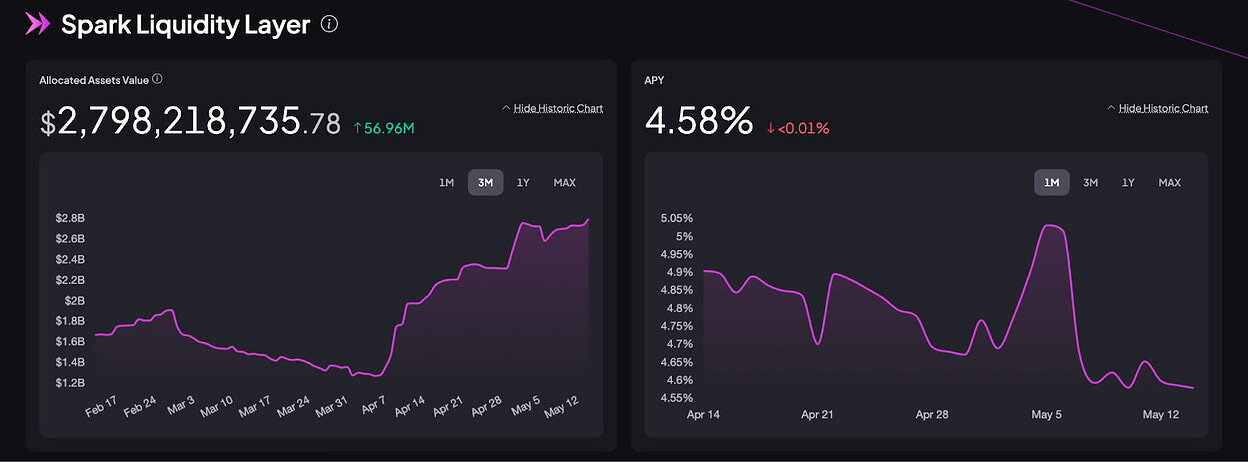This screenshot has width=1248, height=462.
Task: Click the Apr 14 label on APY chart
Action: click(x=705, y=414)
